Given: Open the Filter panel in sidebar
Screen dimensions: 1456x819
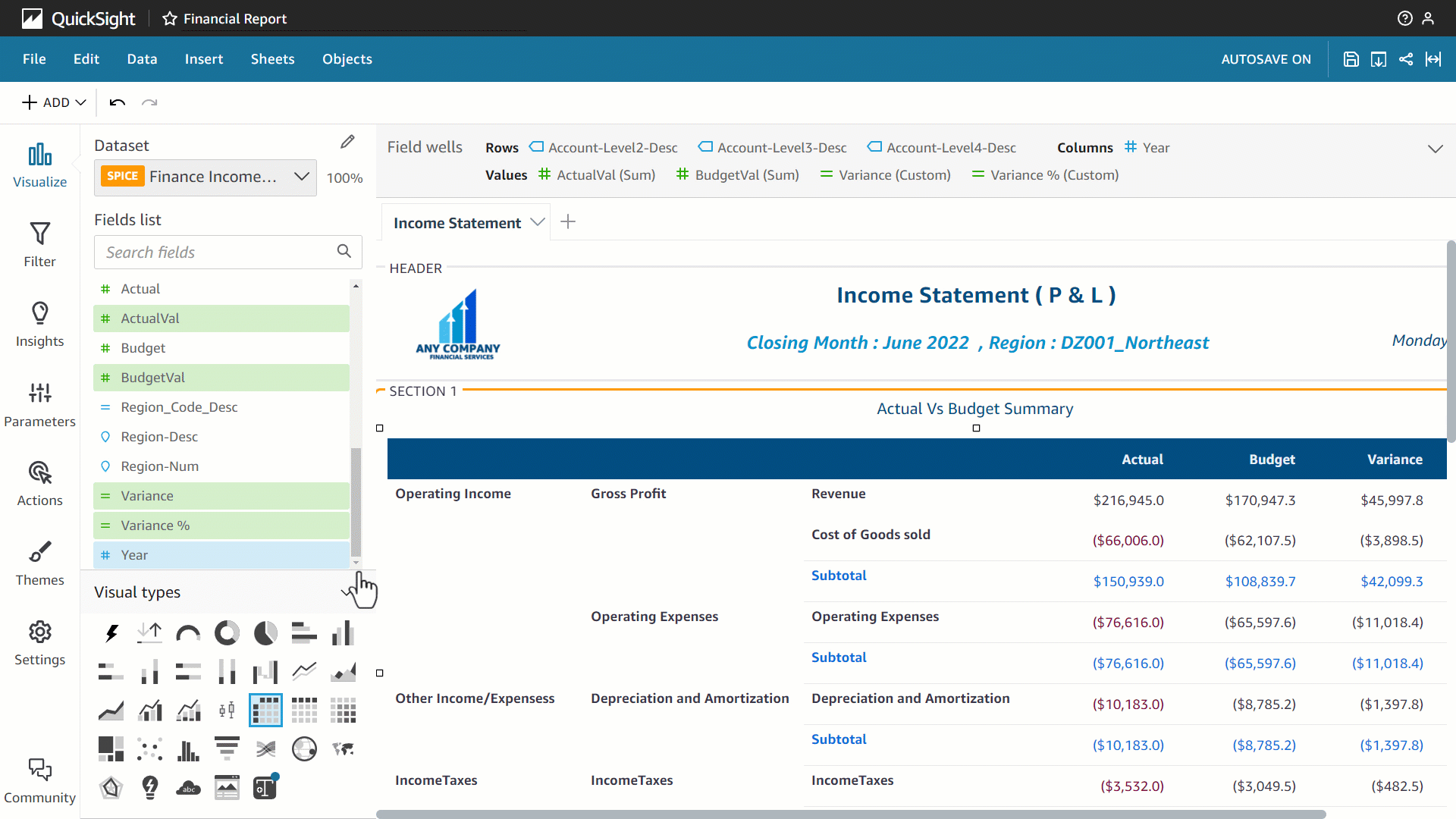Looking at the screenshot, I should point(39,244).
